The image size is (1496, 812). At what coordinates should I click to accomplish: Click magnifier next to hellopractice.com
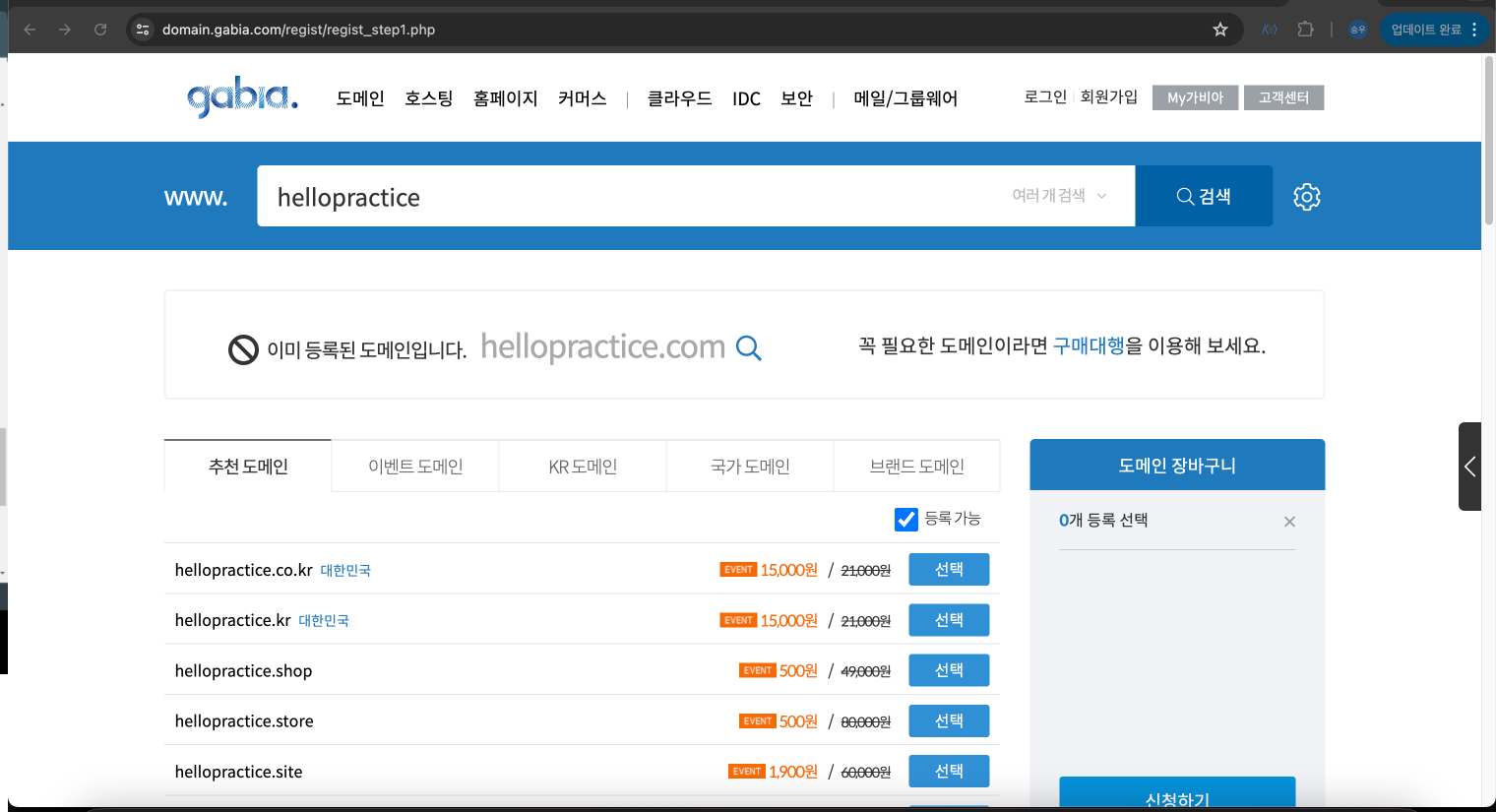(x=749, y=347)
